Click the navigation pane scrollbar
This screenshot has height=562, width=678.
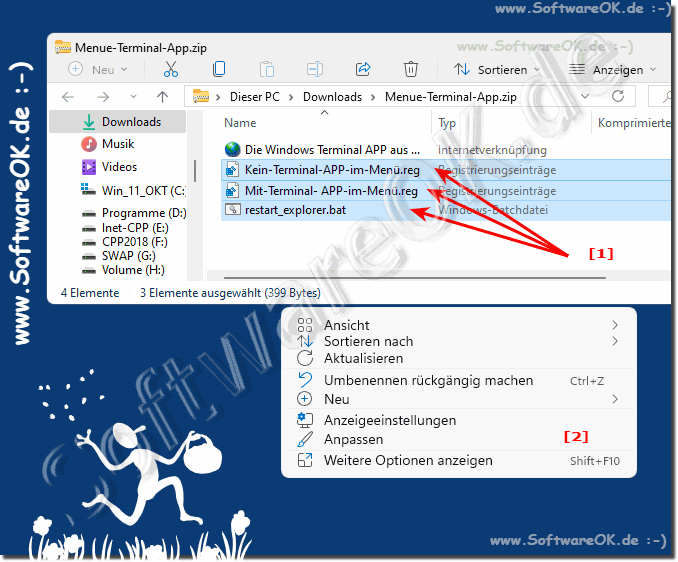pos(195,171)
